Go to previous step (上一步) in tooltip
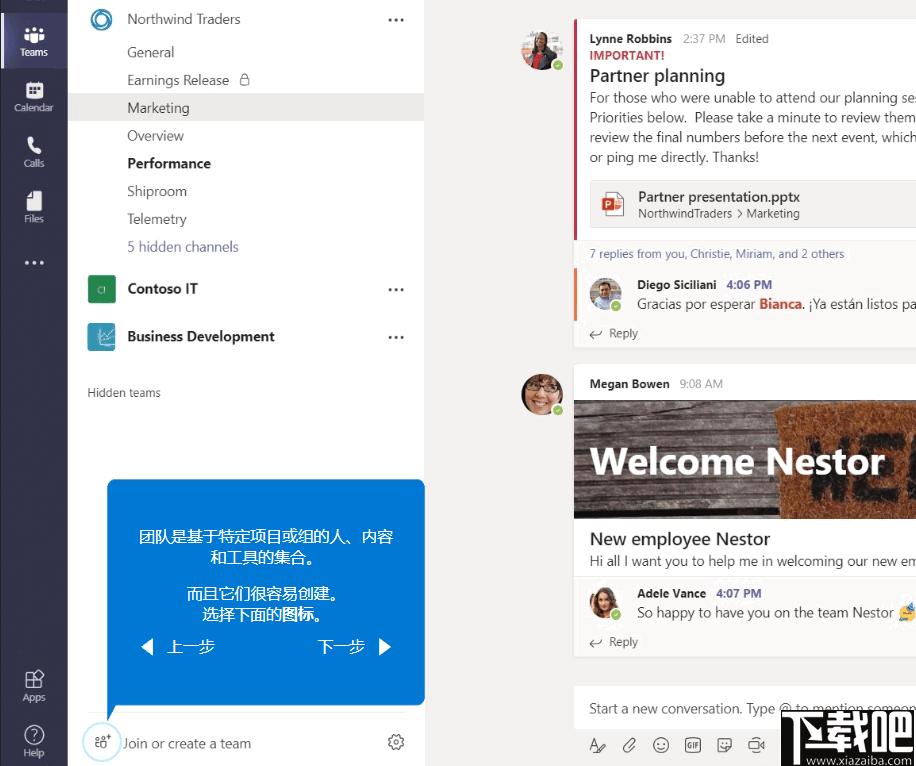This screenshot has height=766, width=916. click(x=179, y=647)
